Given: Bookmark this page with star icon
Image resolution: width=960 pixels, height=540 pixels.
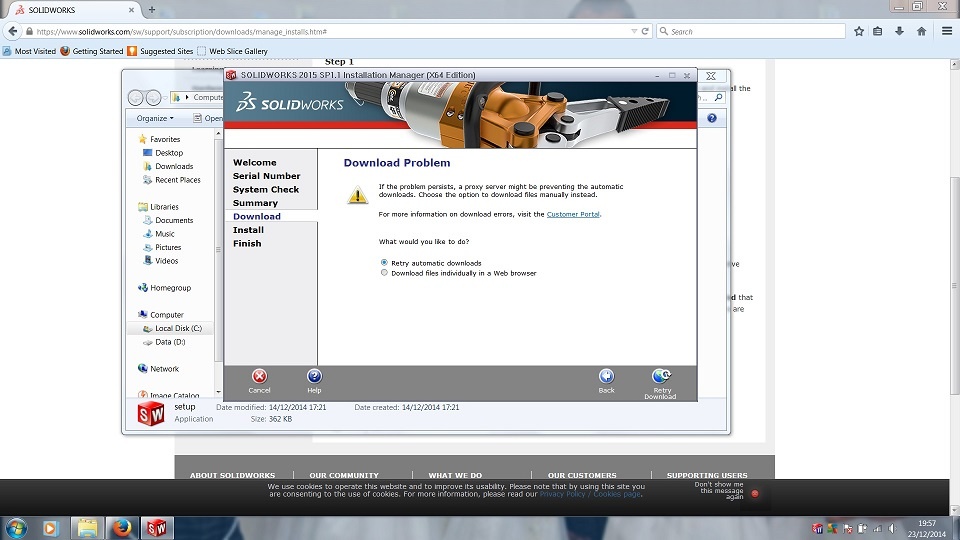Looking at the screenshot, I should 859,31.
